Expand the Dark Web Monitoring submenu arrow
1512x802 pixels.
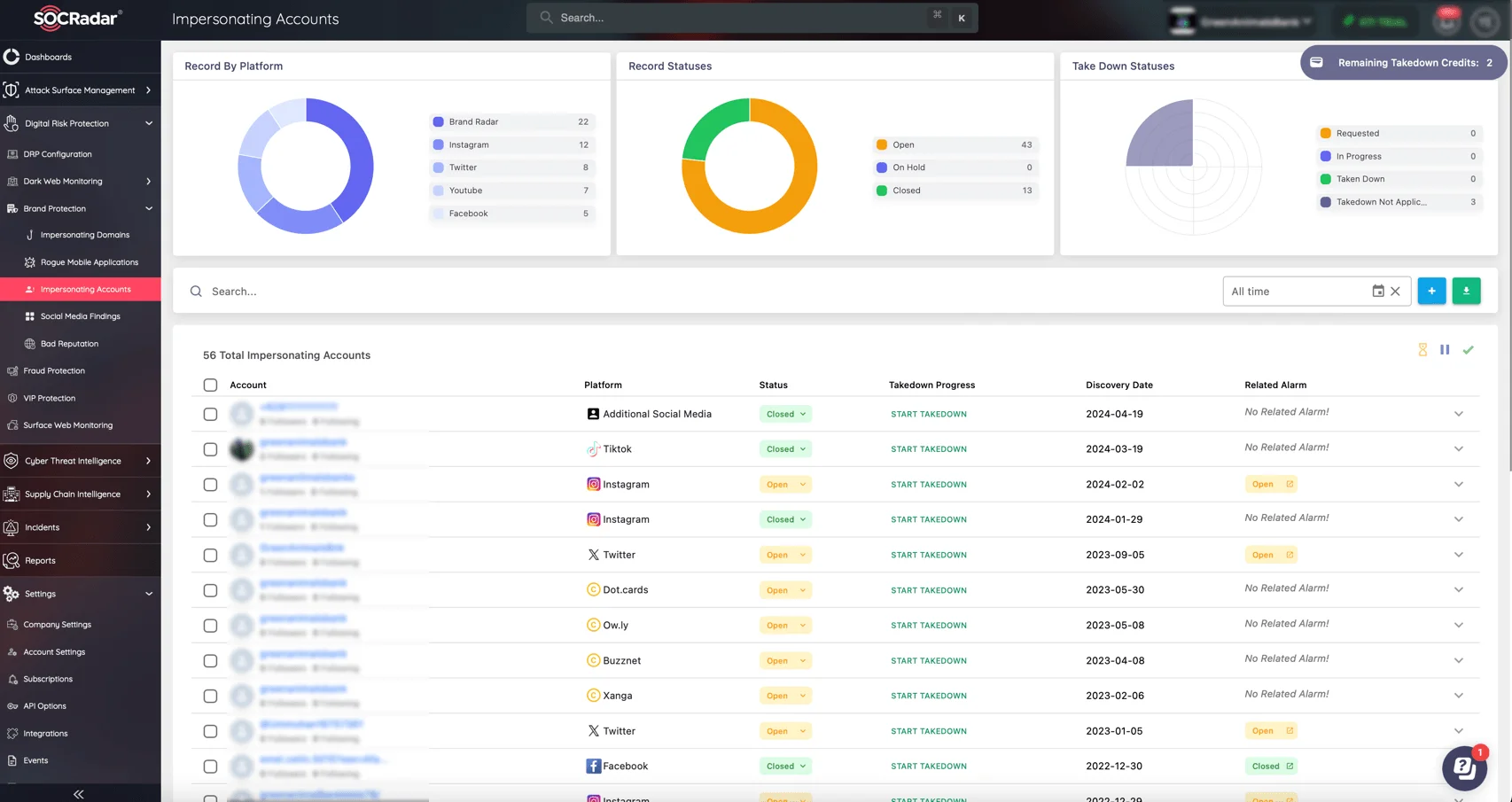click(x=148, y=182)
